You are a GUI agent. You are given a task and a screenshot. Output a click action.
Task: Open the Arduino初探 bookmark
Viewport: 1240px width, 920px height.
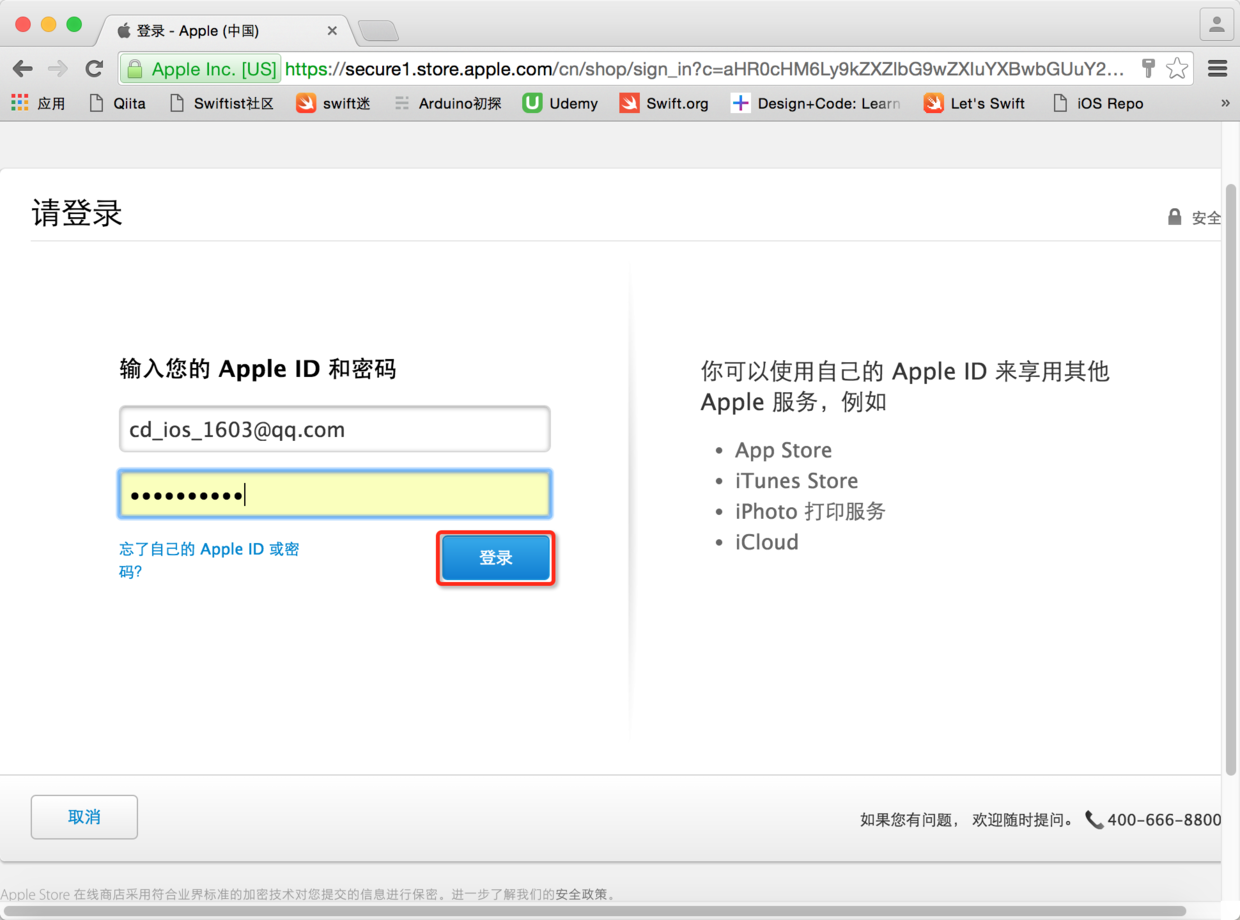click(x=447, y=103)
